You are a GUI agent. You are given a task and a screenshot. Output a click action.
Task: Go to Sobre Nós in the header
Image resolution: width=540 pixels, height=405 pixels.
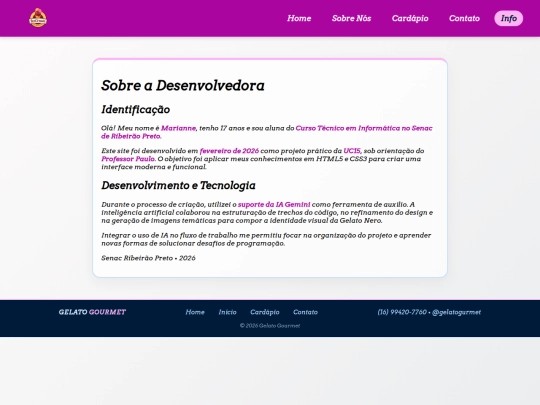(x=351, y=18)
